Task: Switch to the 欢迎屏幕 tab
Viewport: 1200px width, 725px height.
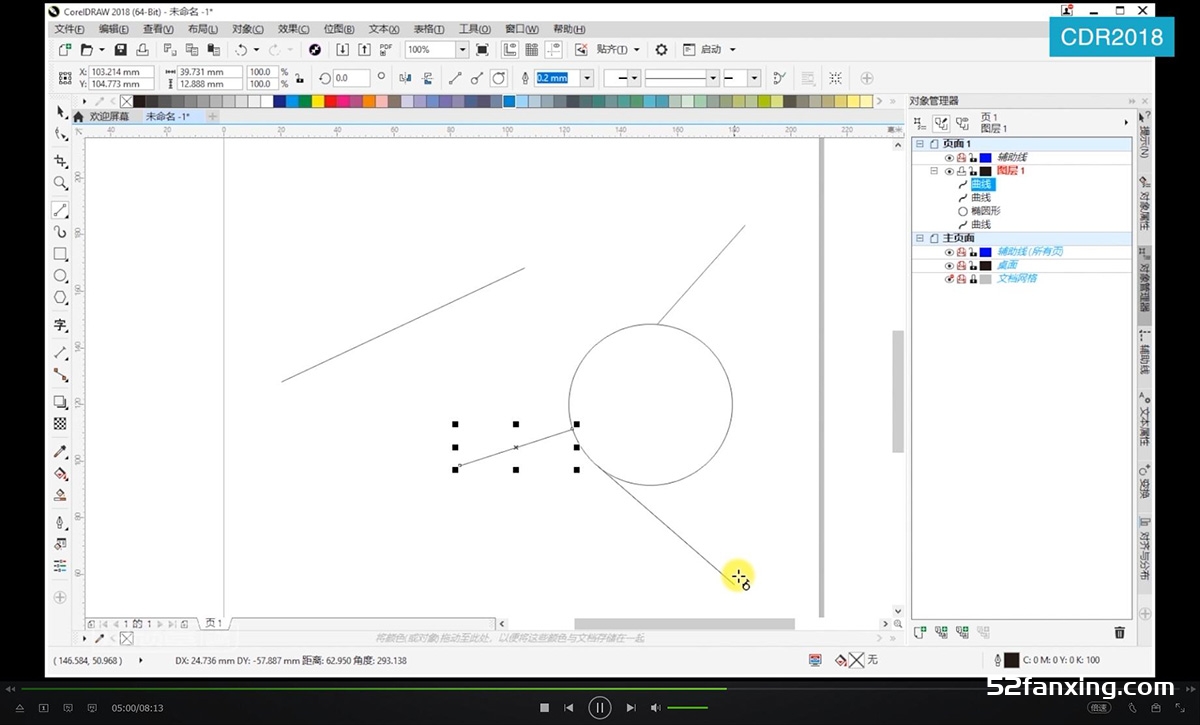Action: coord(109,116)
